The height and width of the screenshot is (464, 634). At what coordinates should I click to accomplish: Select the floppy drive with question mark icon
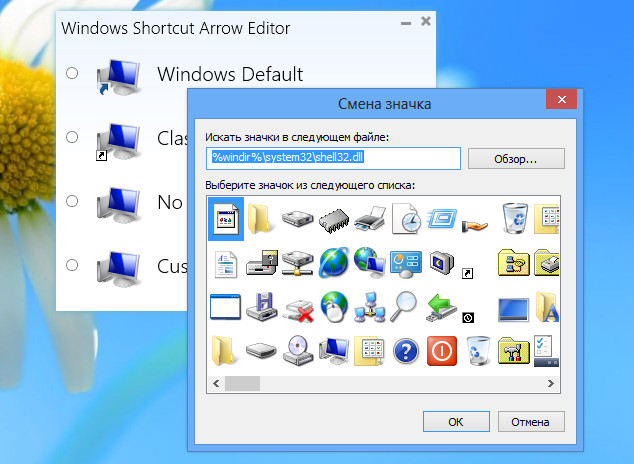point(262,263)
